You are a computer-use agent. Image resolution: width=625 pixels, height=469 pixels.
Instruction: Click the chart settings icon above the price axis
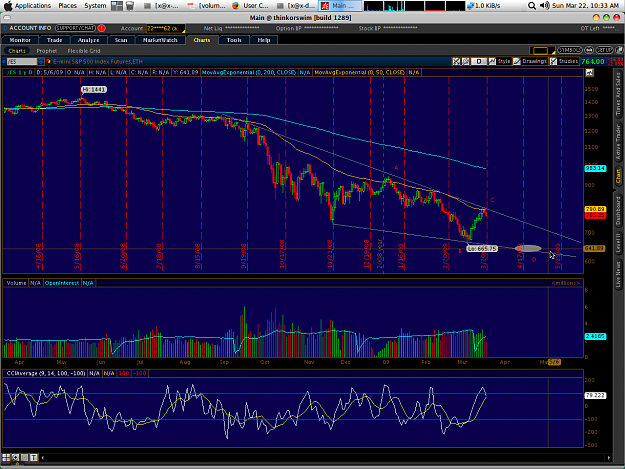[590, 73]
